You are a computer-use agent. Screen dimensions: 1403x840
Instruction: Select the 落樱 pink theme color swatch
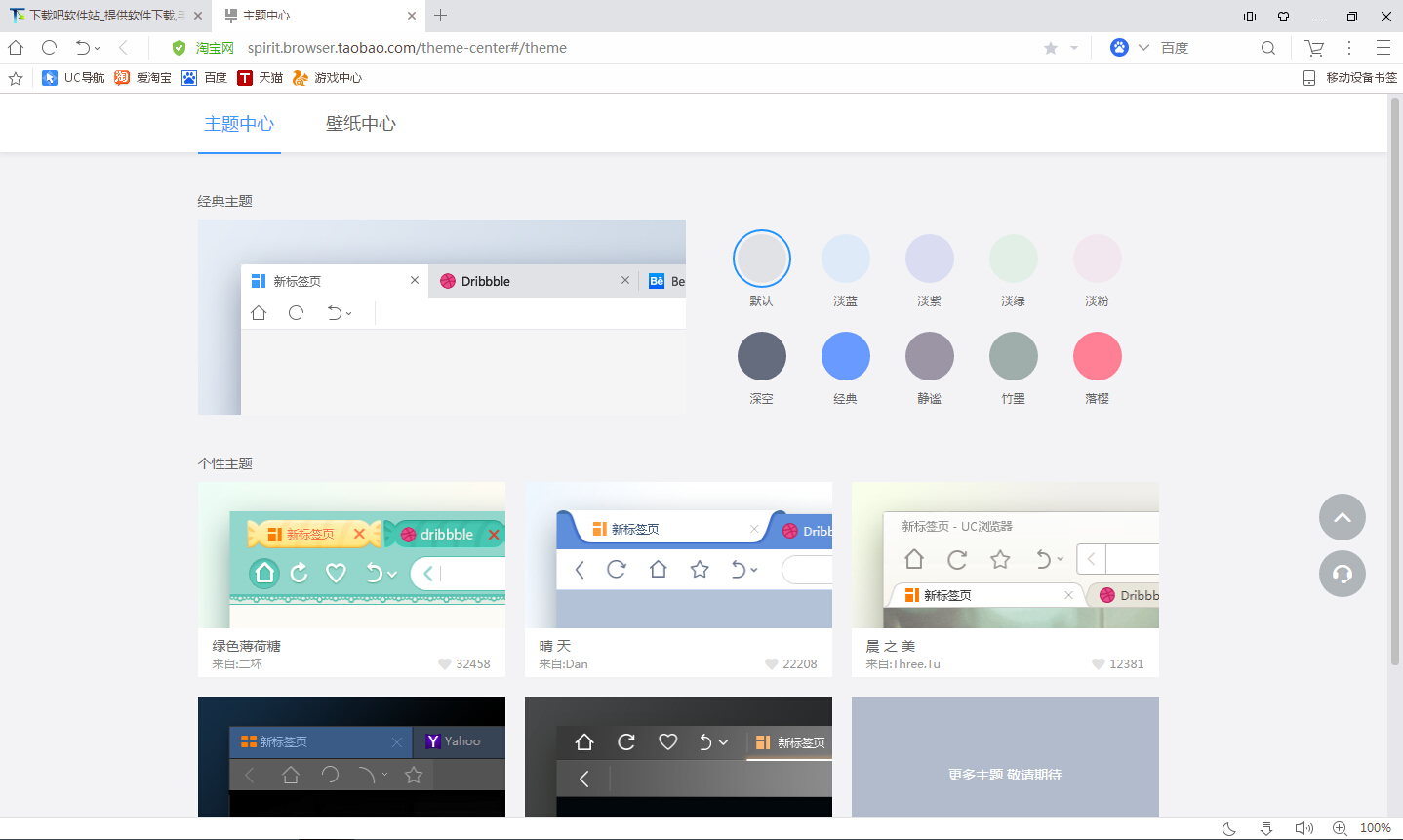click(x=1097, y=355)
